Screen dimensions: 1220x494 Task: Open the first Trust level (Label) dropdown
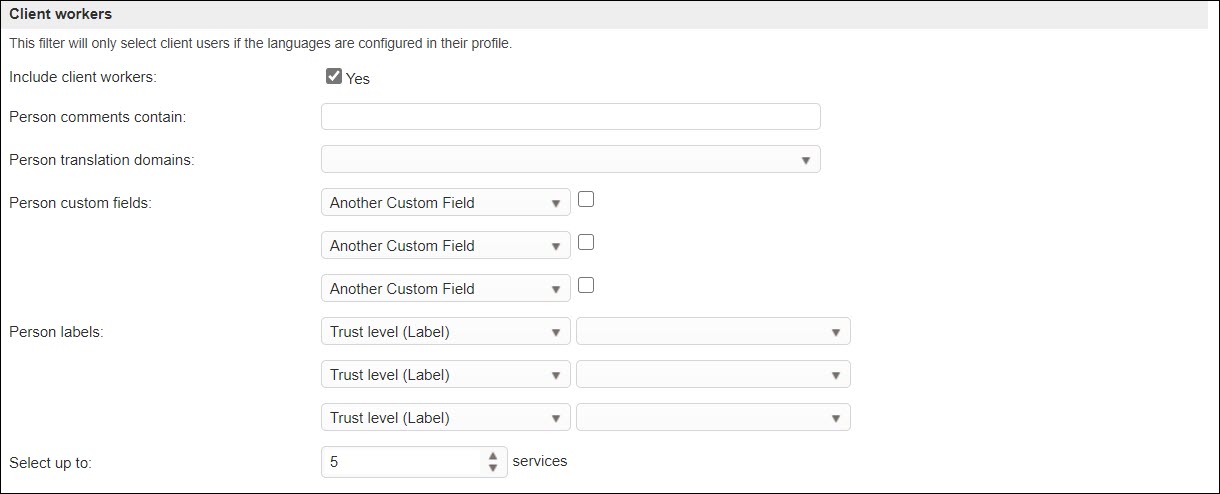(x=445, y=332)
